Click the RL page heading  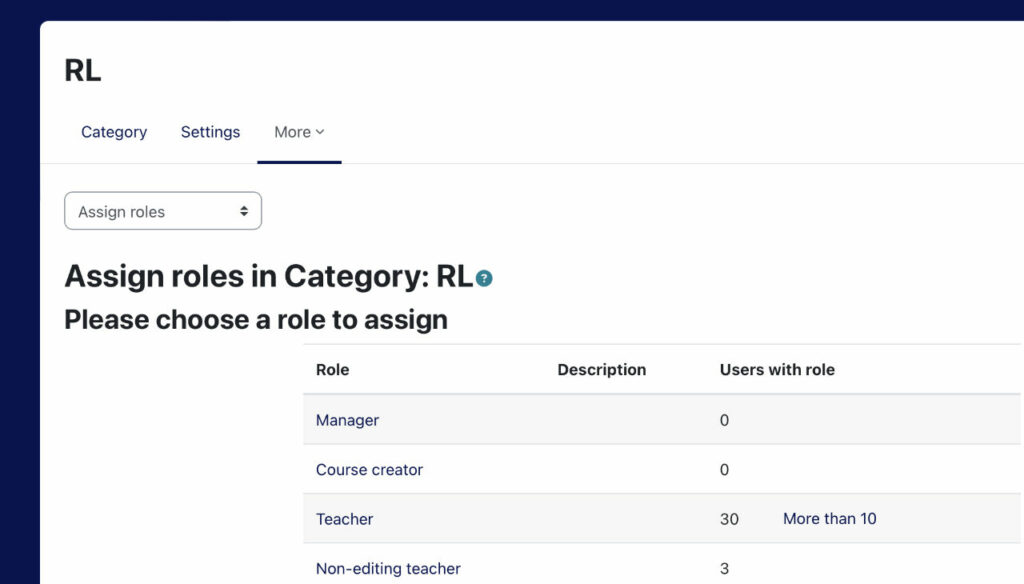pyautogui.click(x=83, y=69)
